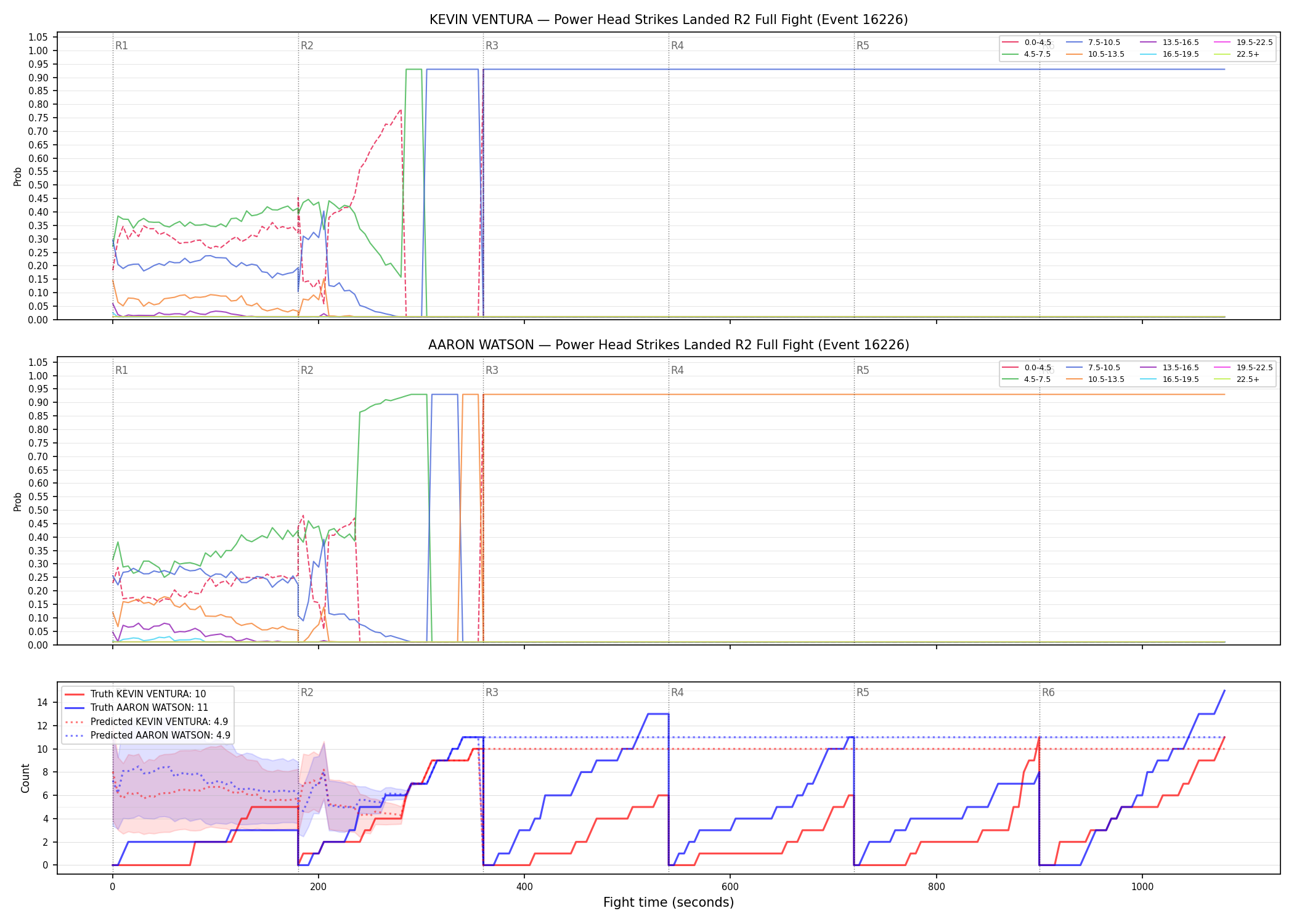Click '1.05' y-tick on Aaron Watson chart
The width and height of the screenshot is (1294, 924).
pyautogui.click(x=38, y=362)
